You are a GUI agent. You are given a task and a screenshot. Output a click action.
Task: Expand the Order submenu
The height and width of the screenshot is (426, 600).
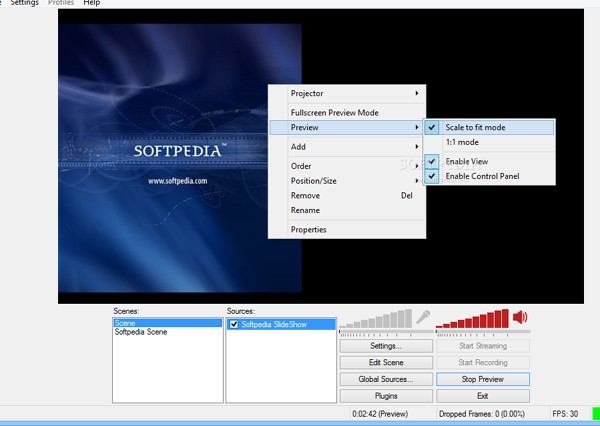point(347,166)
